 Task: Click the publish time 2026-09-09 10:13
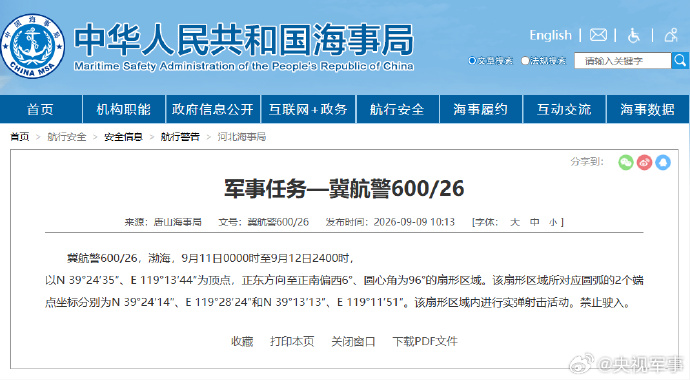click(414, 222)
